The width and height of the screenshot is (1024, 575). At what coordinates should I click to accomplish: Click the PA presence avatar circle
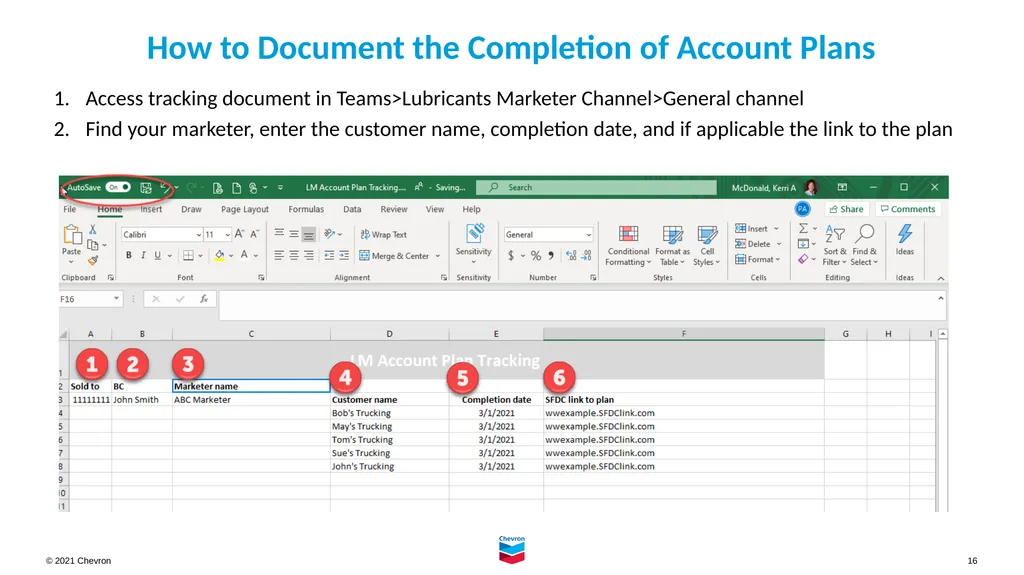803,209
